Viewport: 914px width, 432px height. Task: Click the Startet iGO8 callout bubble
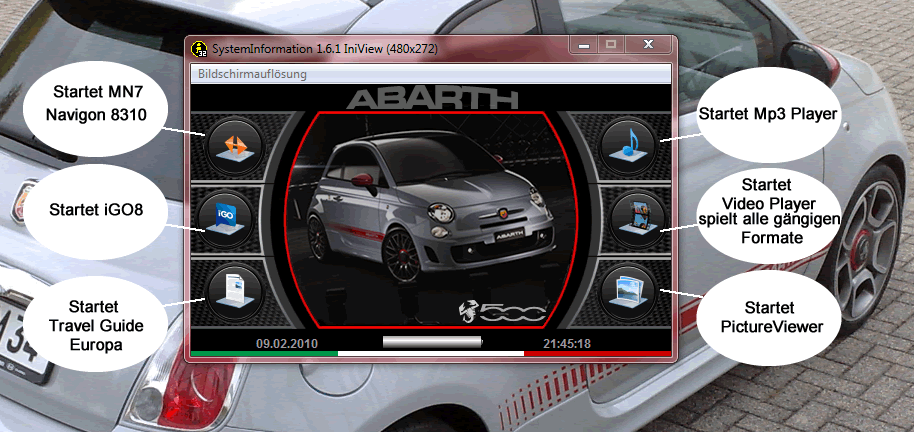(x=96, y=209)
